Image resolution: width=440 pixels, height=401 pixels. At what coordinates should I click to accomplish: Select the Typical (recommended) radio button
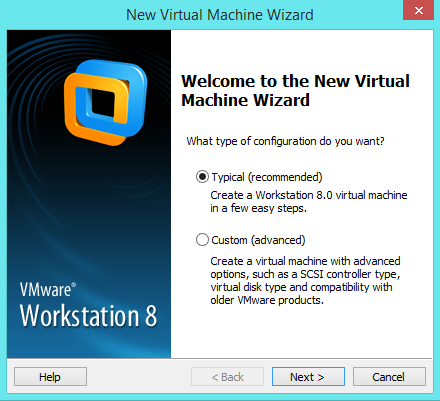202,177
